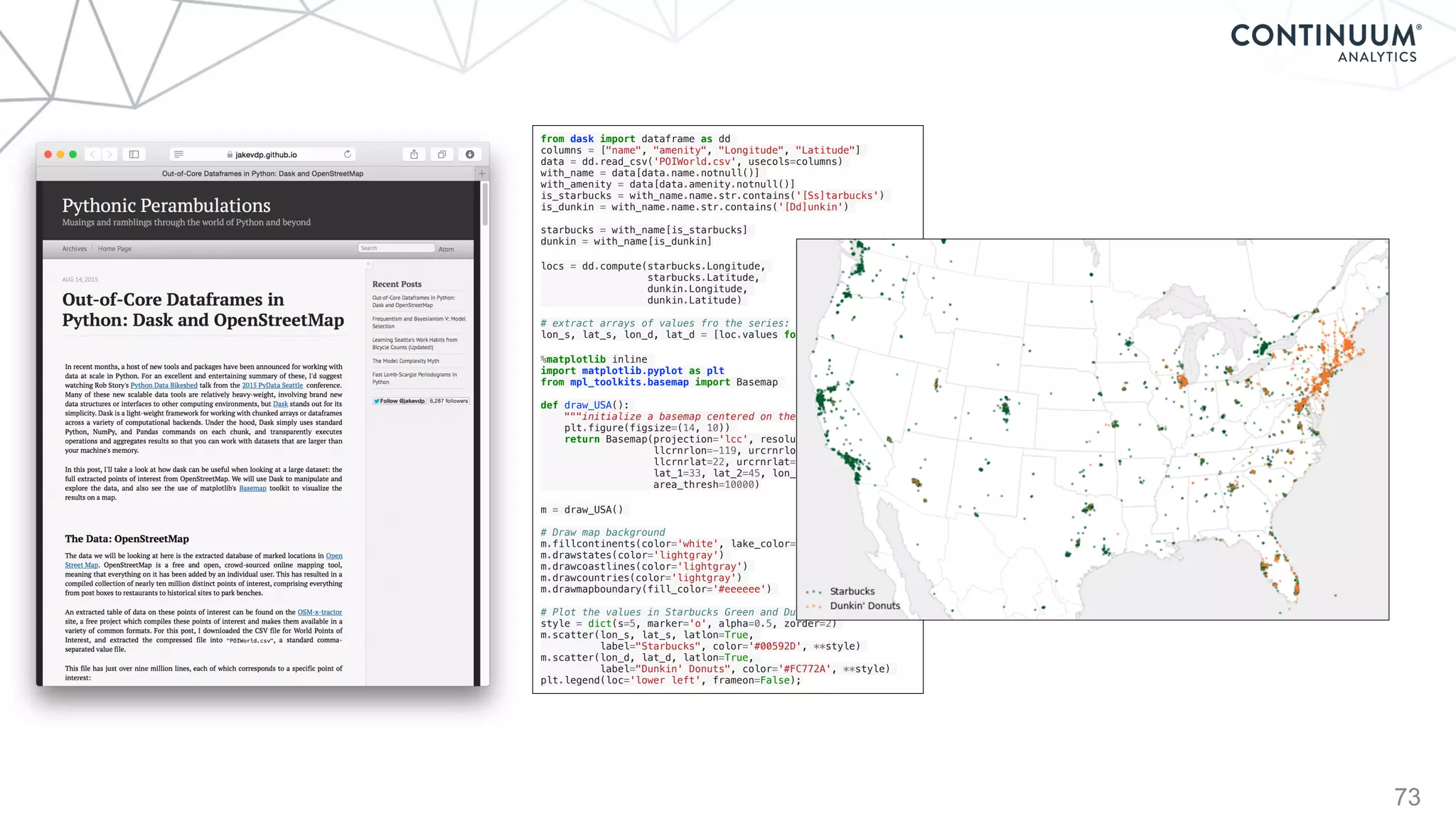Click the browser page vertical scrollbar

pos(485,205)
